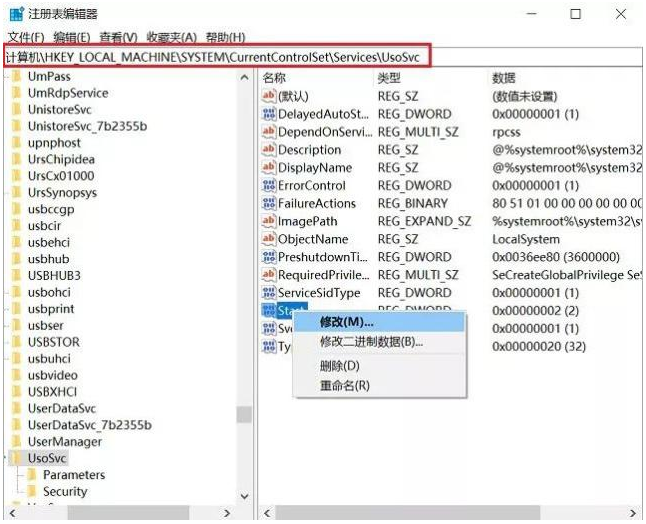The height and width of the screenshot is (524, 646).
Task: Click the Parameters subfolder icon
Action: click(x=31, y=475)
